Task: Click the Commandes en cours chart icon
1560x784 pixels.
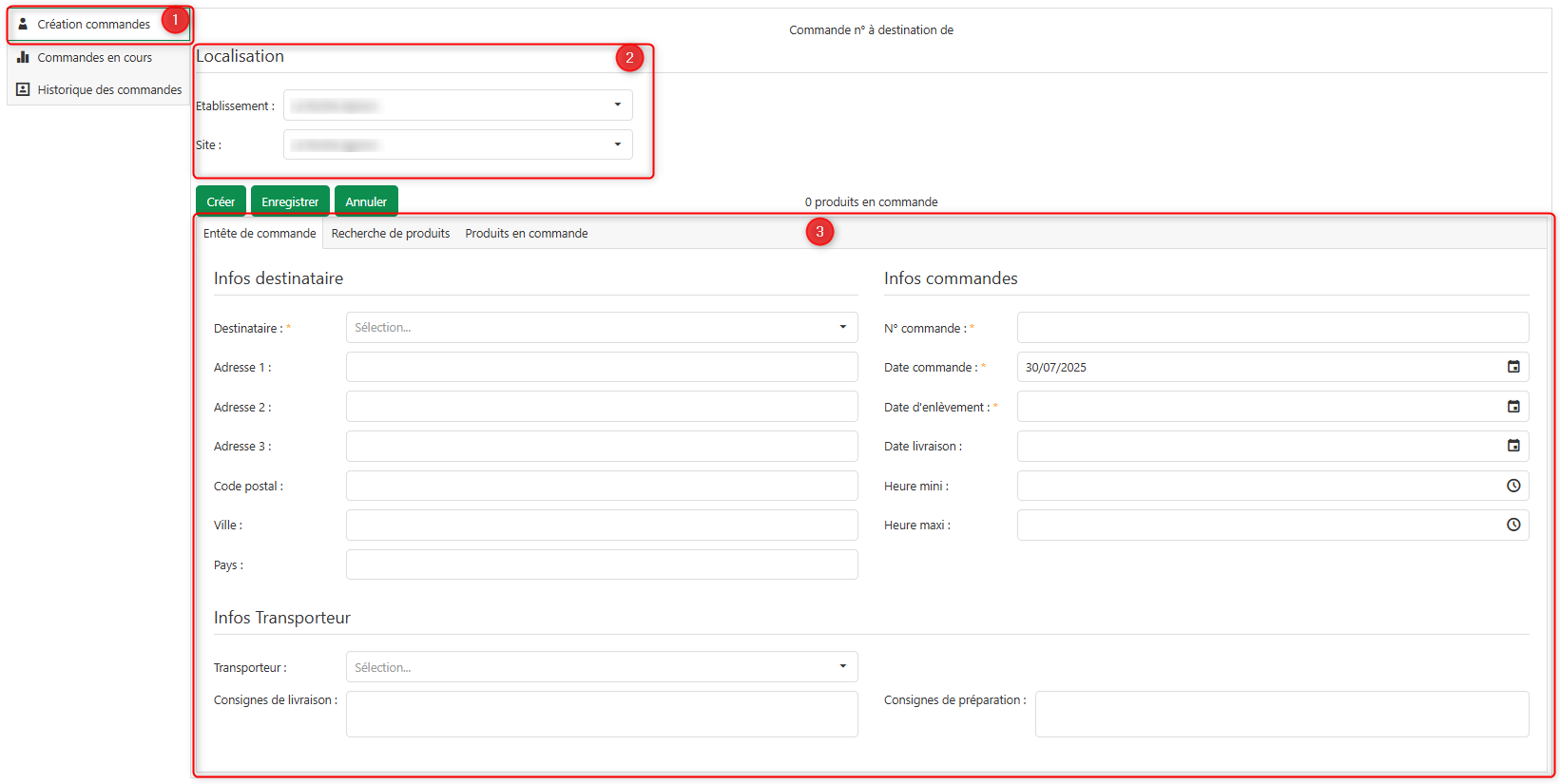Action: coord(23,57)
